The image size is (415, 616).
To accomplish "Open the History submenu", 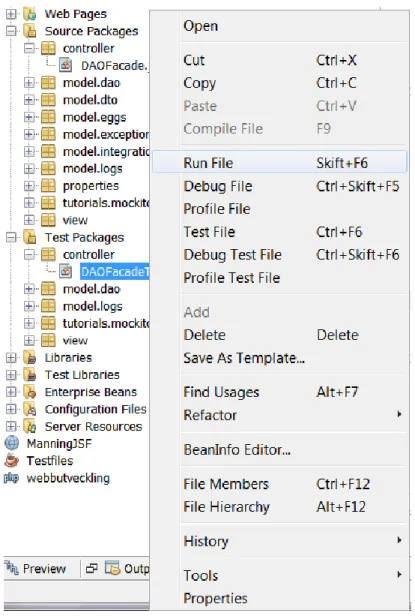I will [x=279, y=541].
